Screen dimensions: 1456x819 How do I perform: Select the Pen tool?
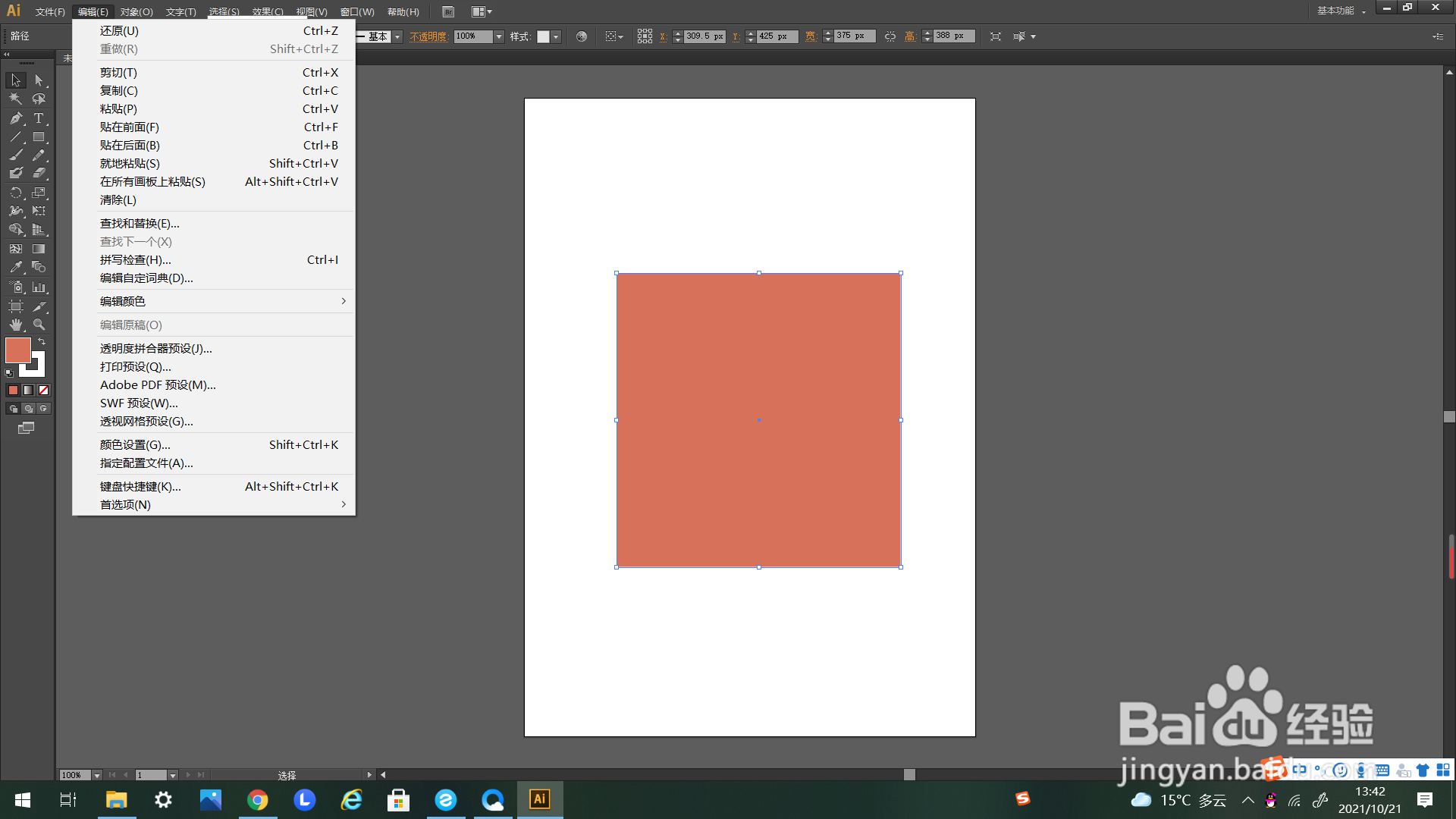[16, 118]
